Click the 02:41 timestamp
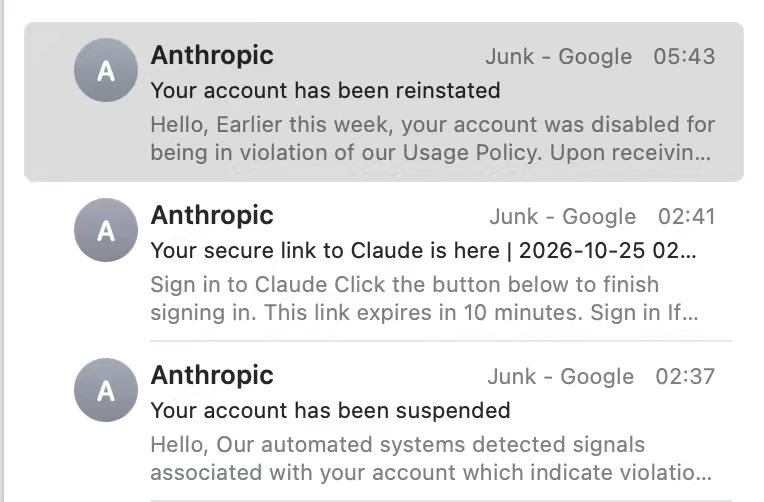764x502 pixels. (687, 216)
